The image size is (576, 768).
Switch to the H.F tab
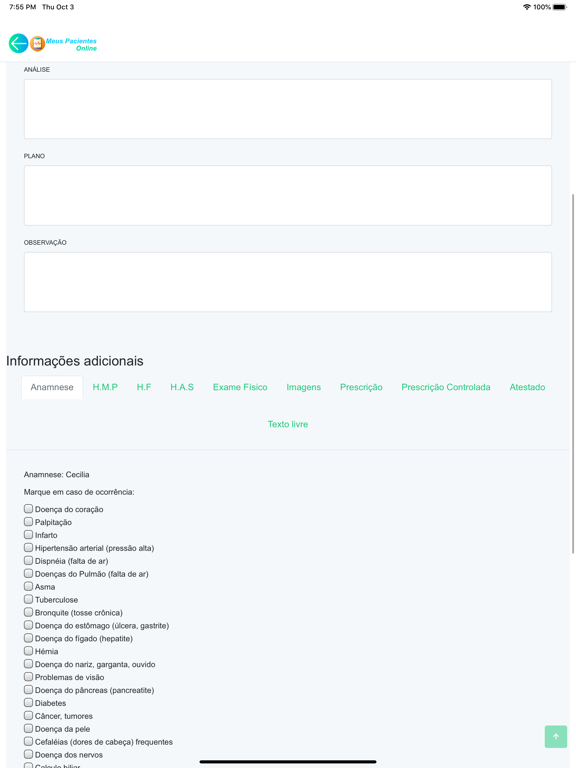(144, 387)
